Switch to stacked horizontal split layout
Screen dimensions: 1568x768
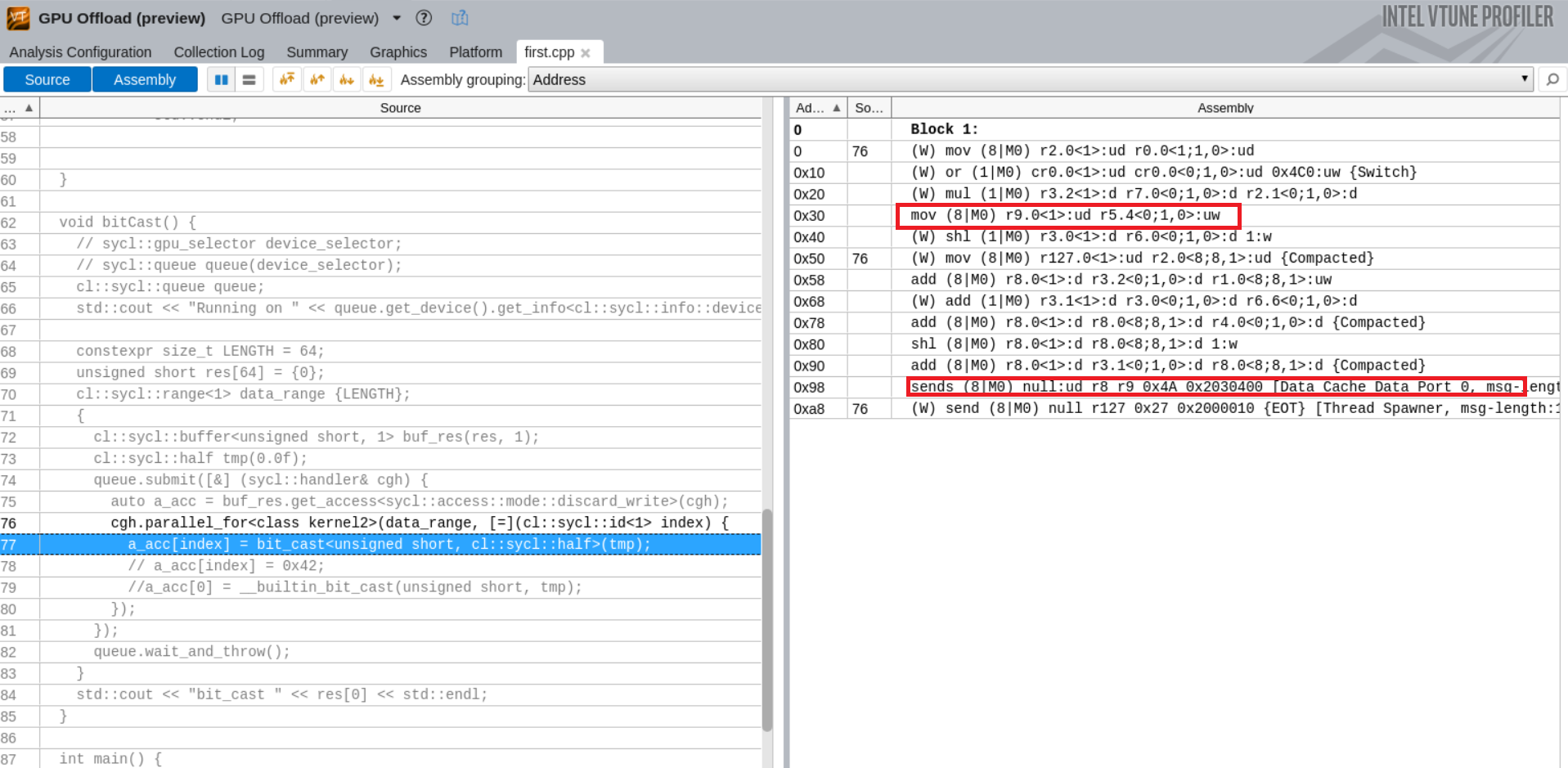coord(249,79)
